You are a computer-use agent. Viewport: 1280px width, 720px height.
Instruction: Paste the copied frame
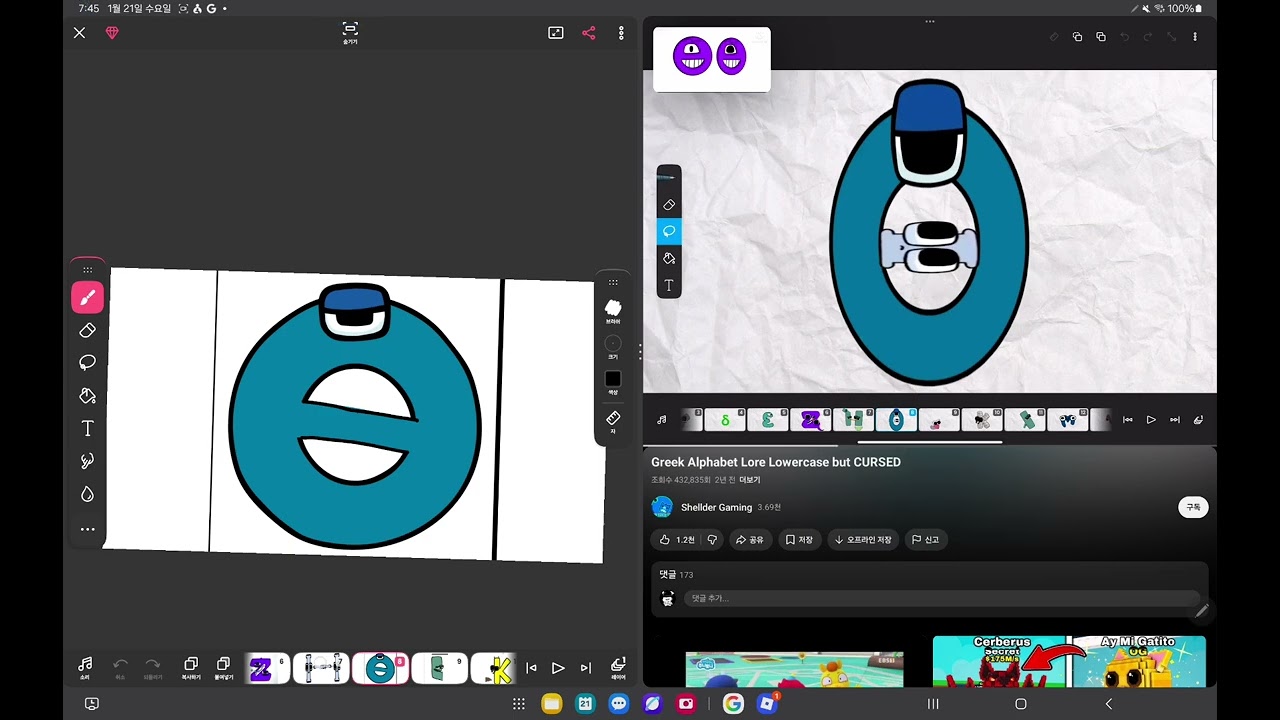(223, 667)
